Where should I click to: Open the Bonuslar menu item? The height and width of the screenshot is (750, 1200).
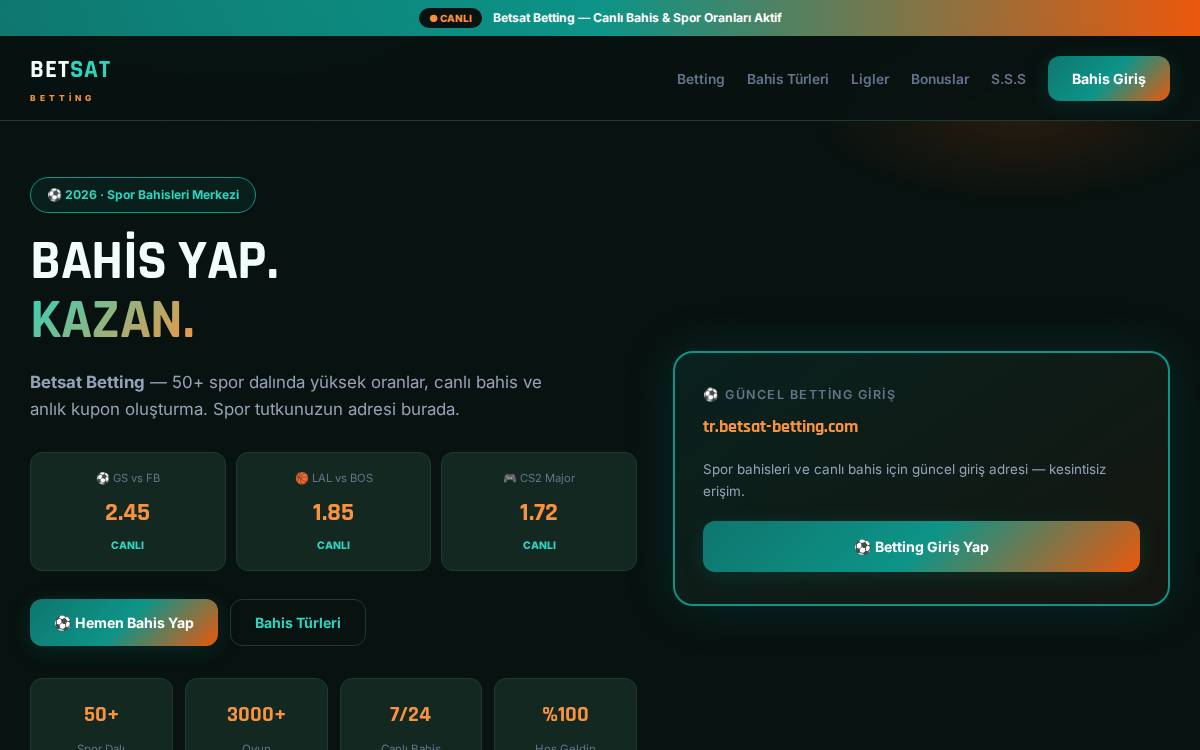click(940, 79)
